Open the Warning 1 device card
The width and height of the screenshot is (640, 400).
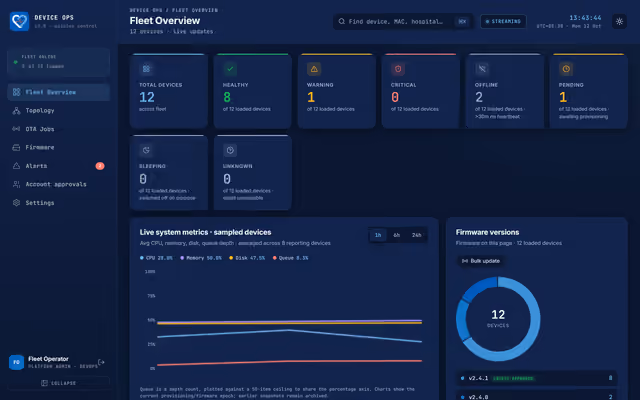(x=337, y=91)
